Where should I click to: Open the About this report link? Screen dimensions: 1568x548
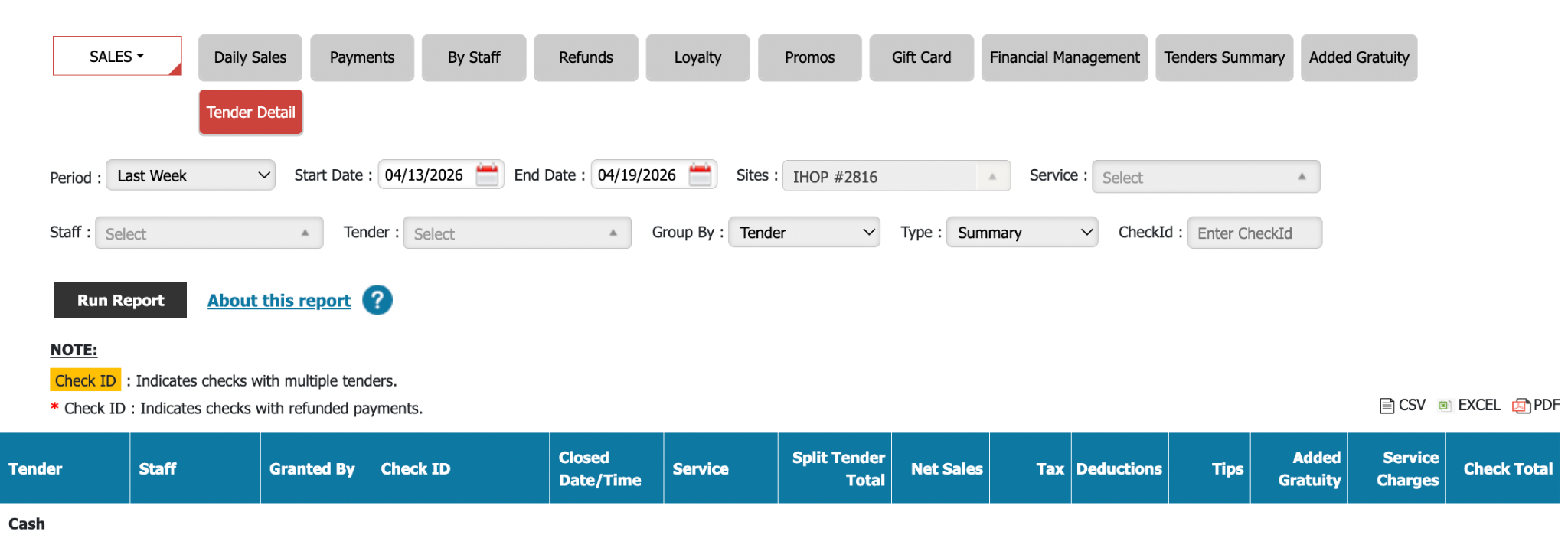pyautogui.click(x=279, y=301)
